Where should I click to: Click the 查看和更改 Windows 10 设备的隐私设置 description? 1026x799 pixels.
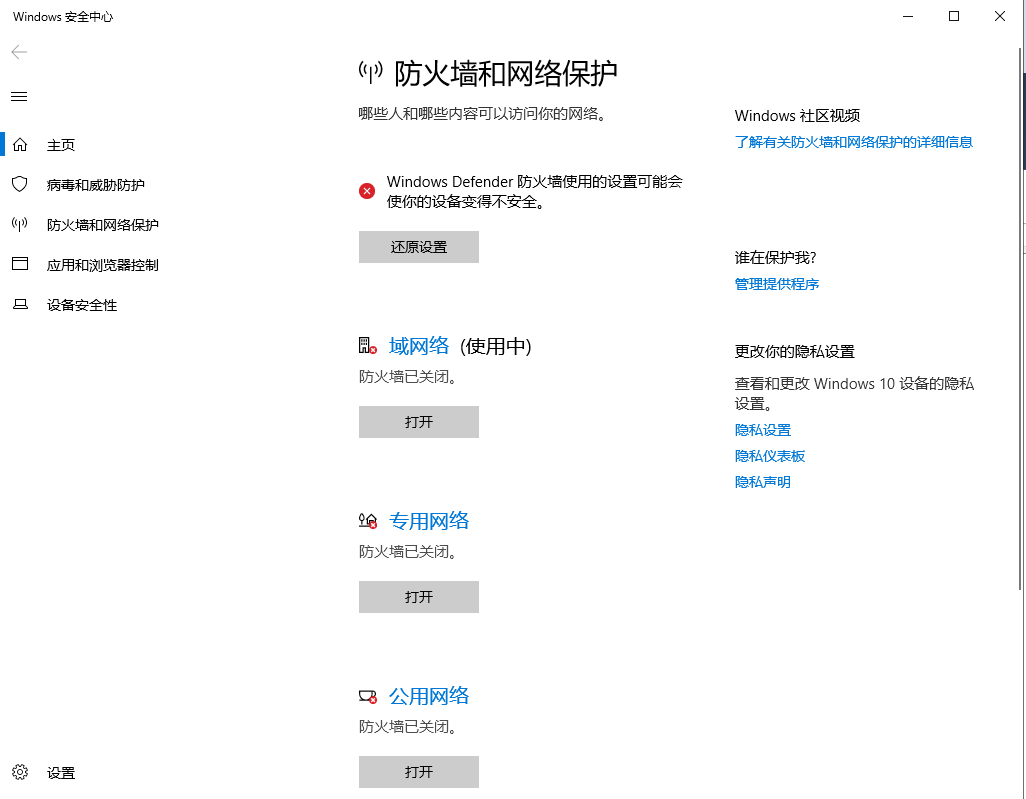tap(855, 393)
